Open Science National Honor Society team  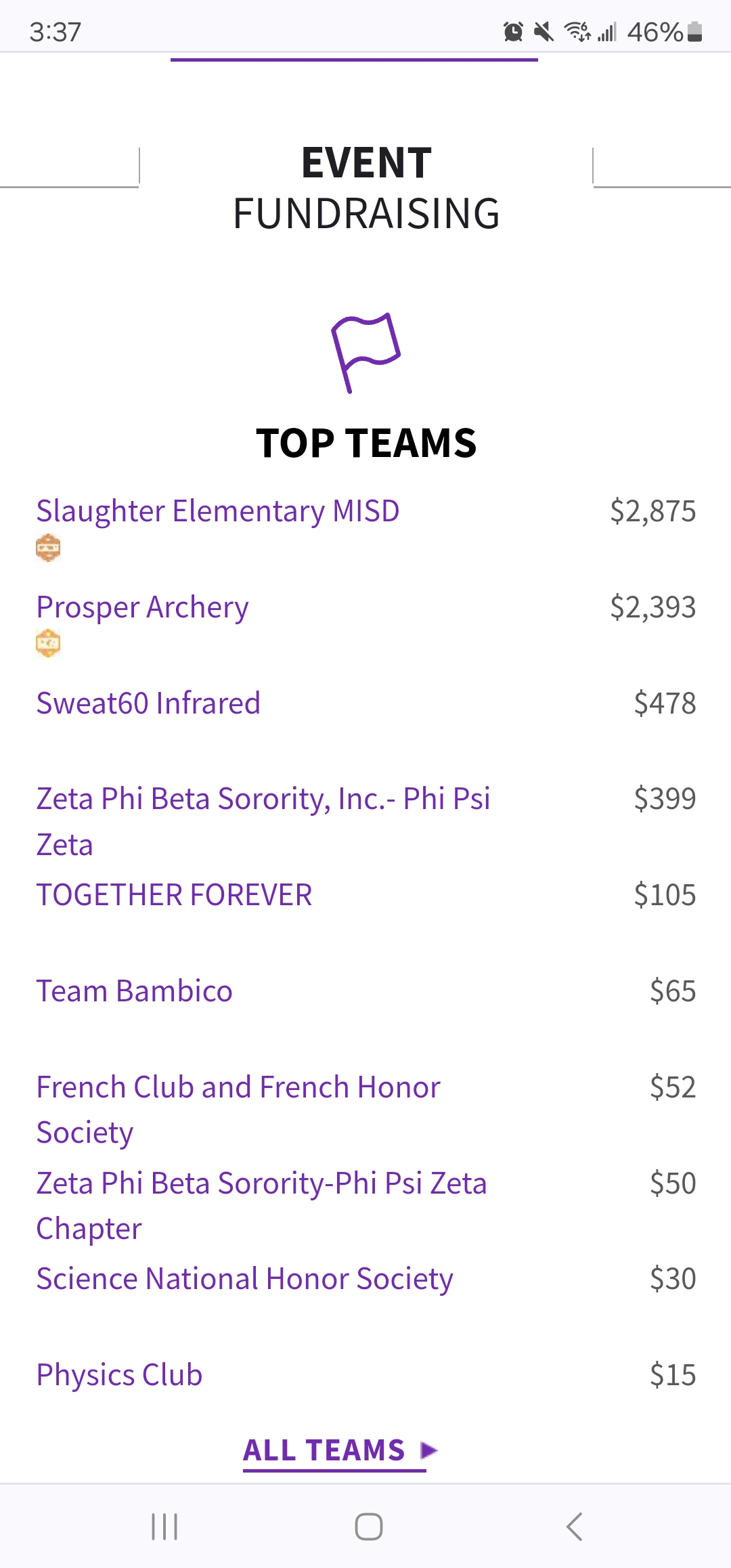click(244, 1279)
